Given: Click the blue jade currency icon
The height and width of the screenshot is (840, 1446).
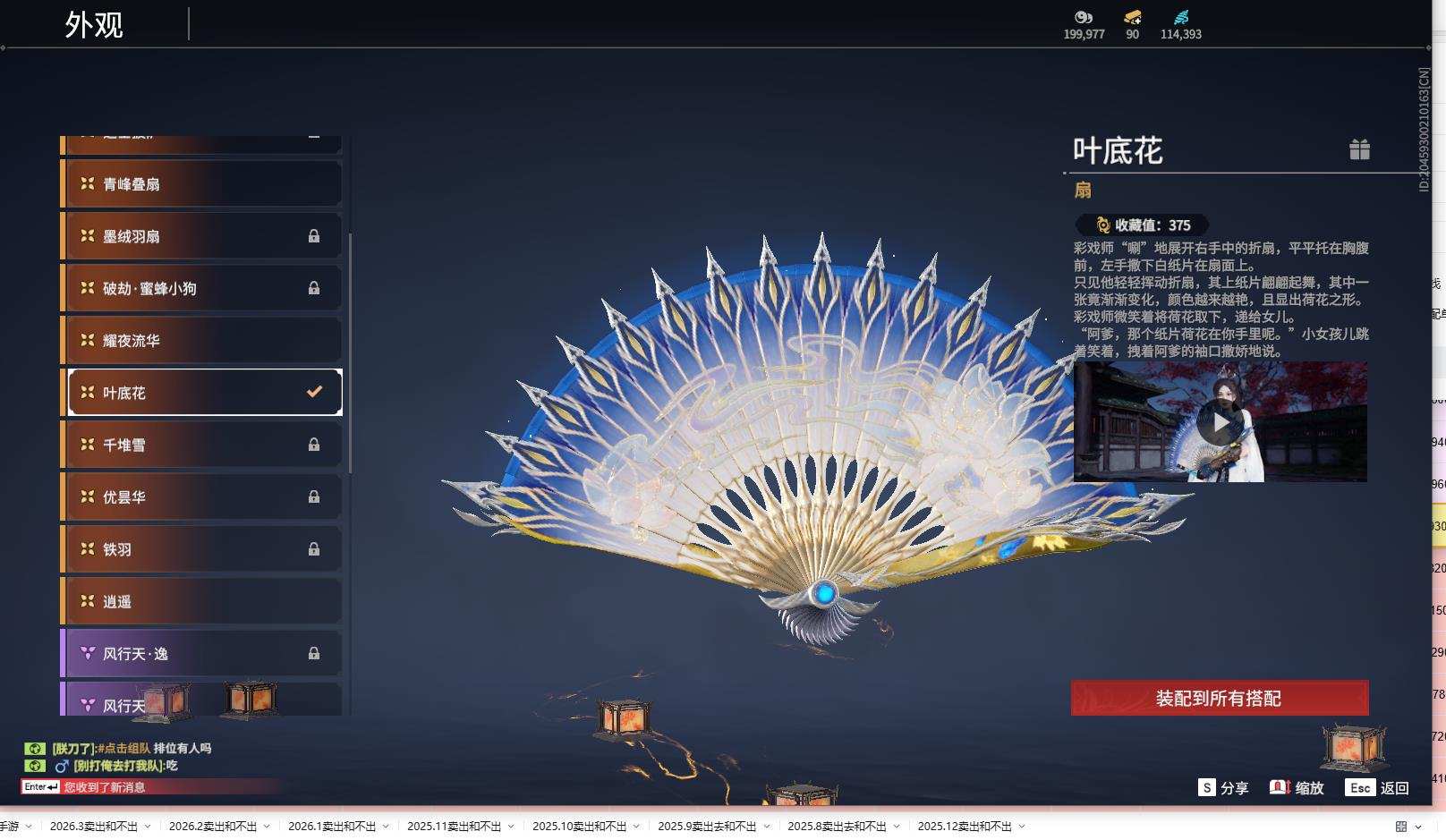Looking at the screenshot, I should coord(1183,17).
